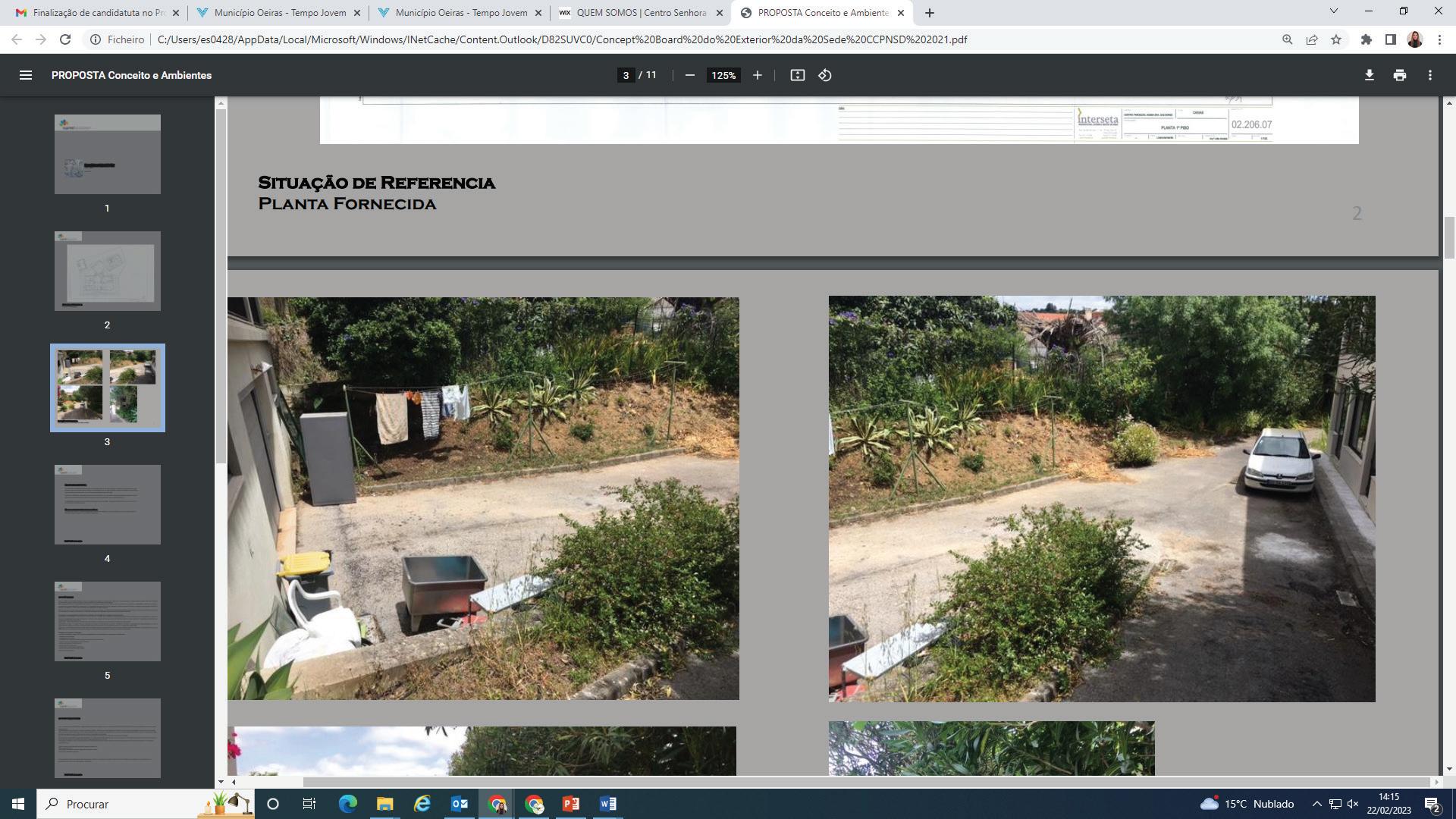Open page 4 thumbnail
The image size is (1456, 819).
tap(108, 504)
